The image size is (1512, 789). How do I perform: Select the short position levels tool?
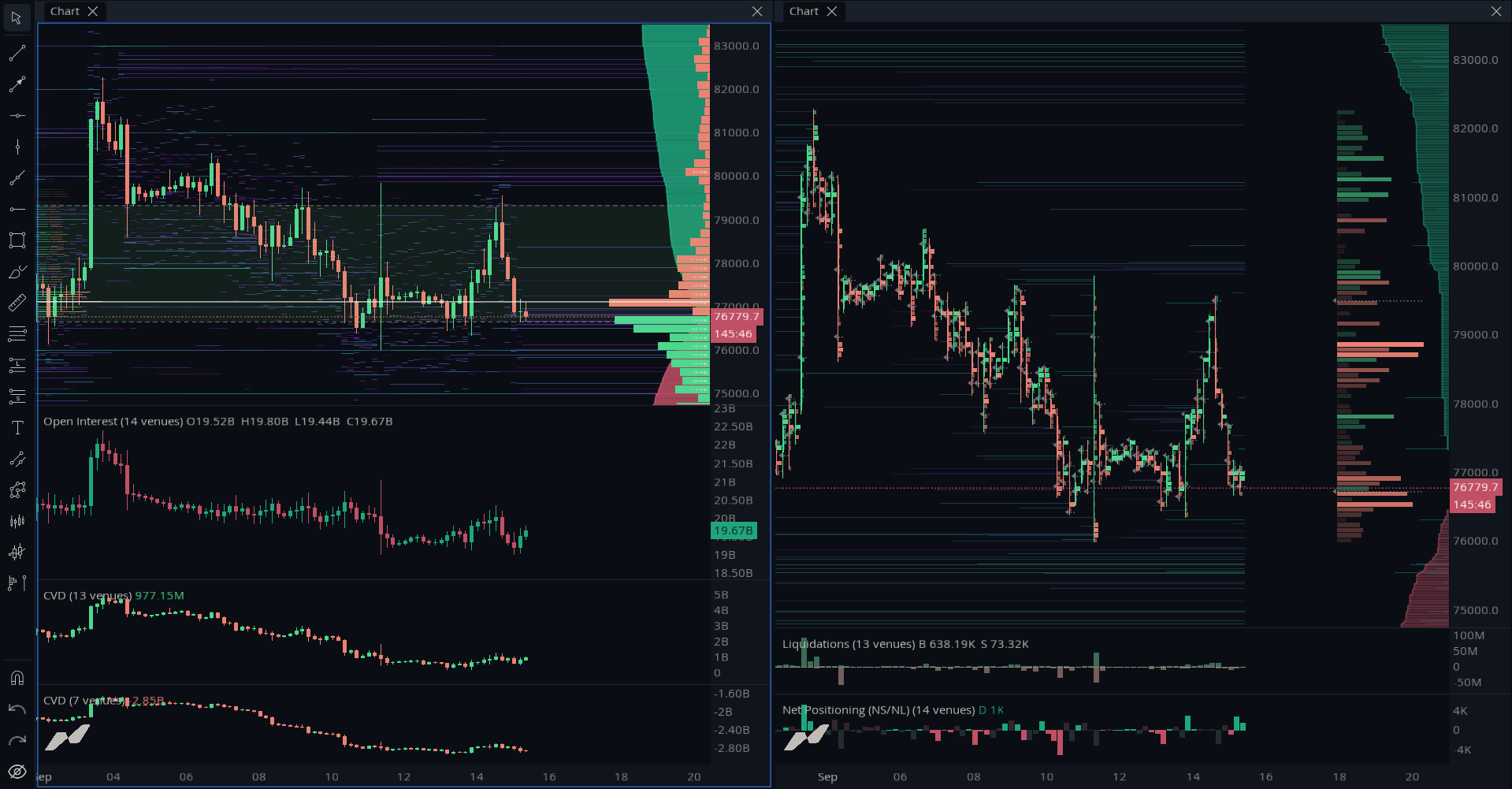[x=17, y=396]
